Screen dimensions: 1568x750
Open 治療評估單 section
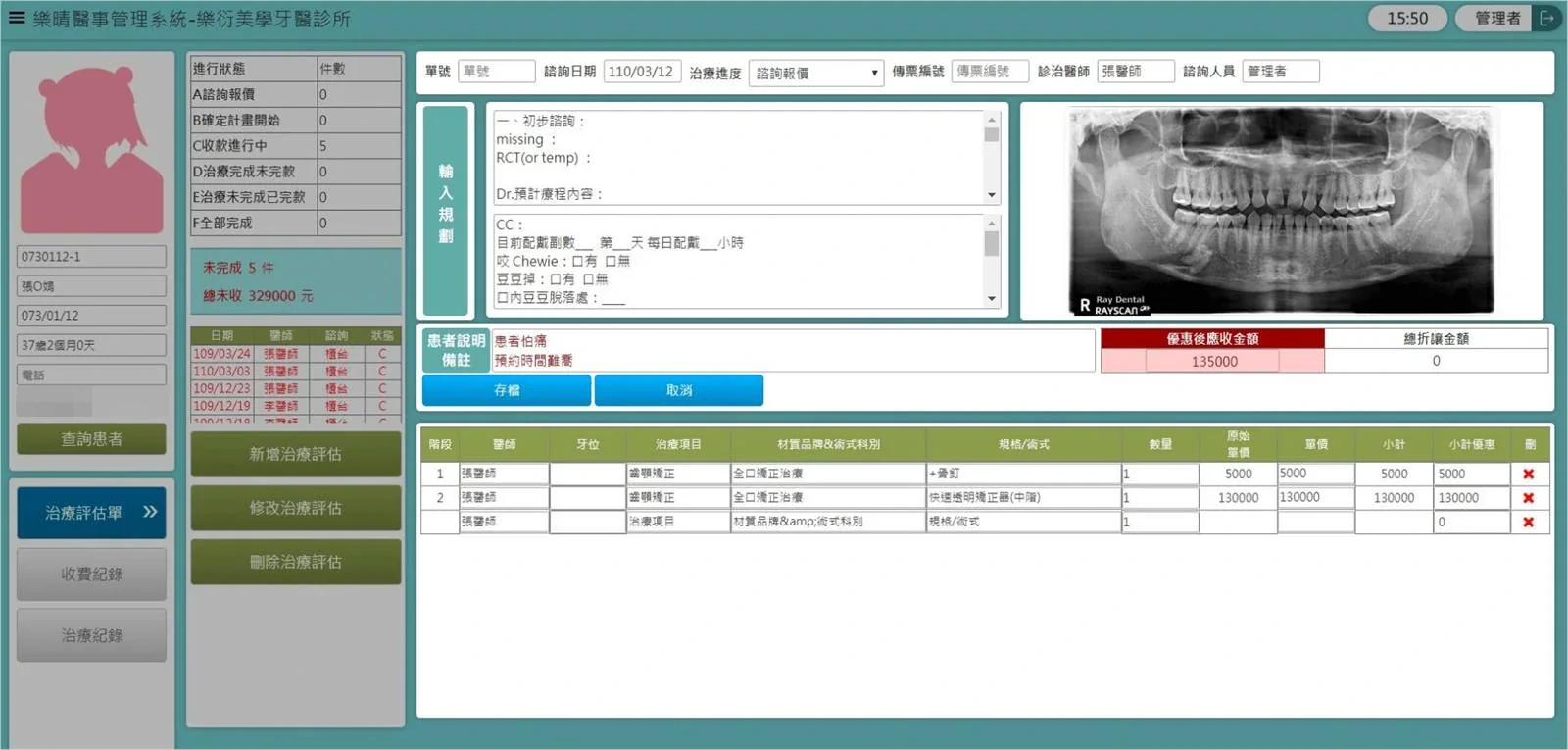[91, 512]
